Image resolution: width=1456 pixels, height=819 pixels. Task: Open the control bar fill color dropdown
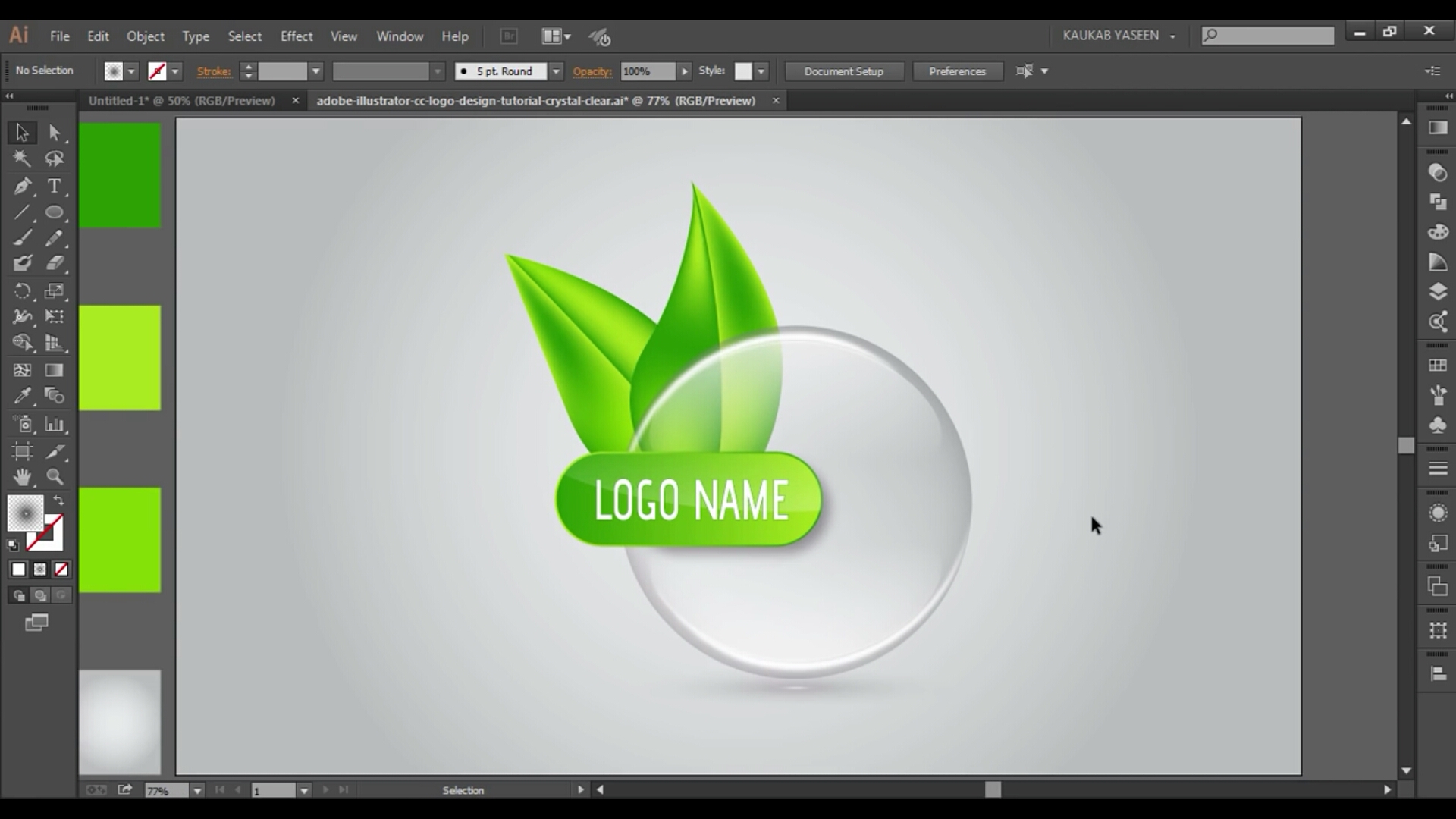131,71
